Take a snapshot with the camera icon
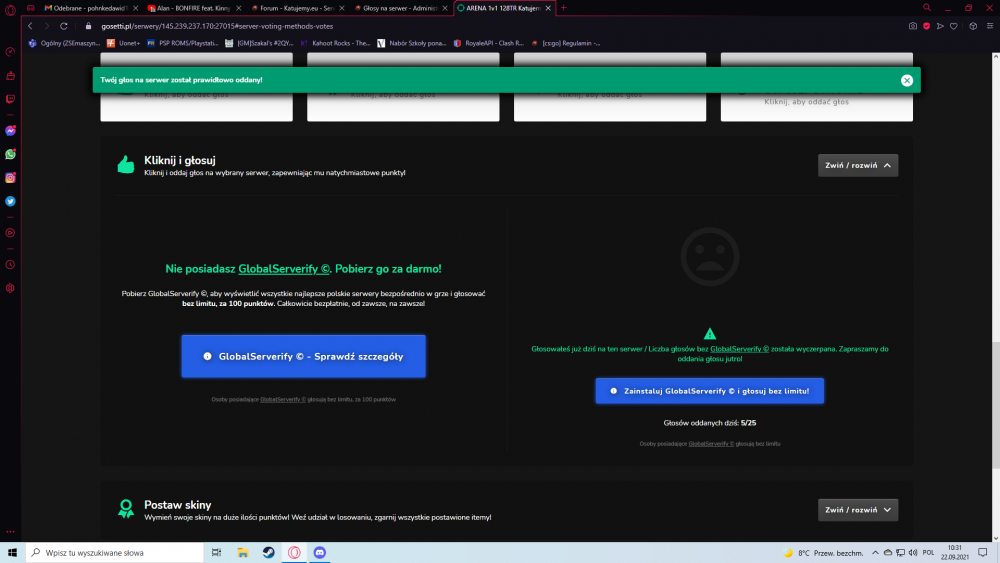The image size is (1000, 563). 913,26
